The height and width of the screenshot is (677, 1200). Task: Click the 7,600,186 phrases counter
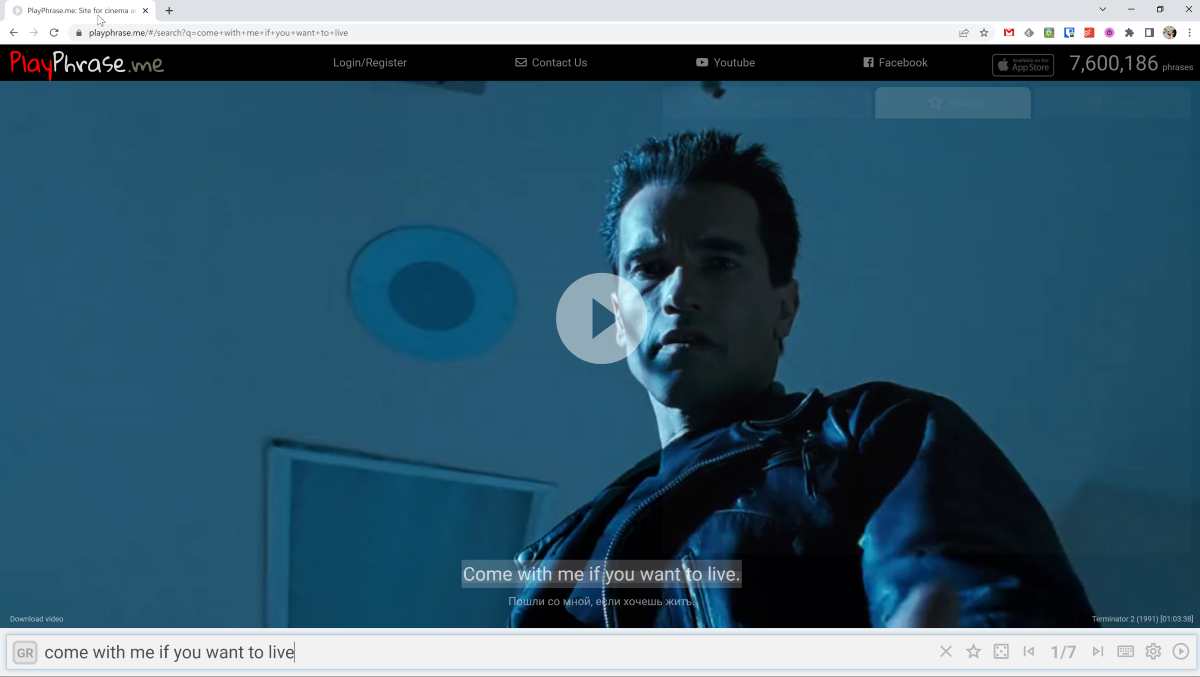(1131, 64)
